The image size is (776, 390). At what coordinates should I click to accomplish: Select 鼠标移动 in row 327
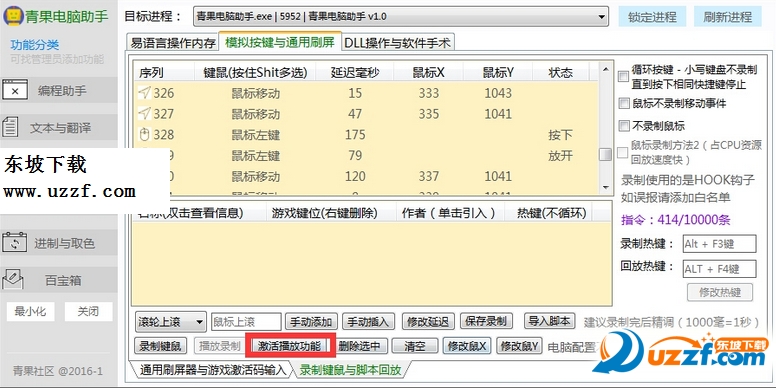point(255,114)
